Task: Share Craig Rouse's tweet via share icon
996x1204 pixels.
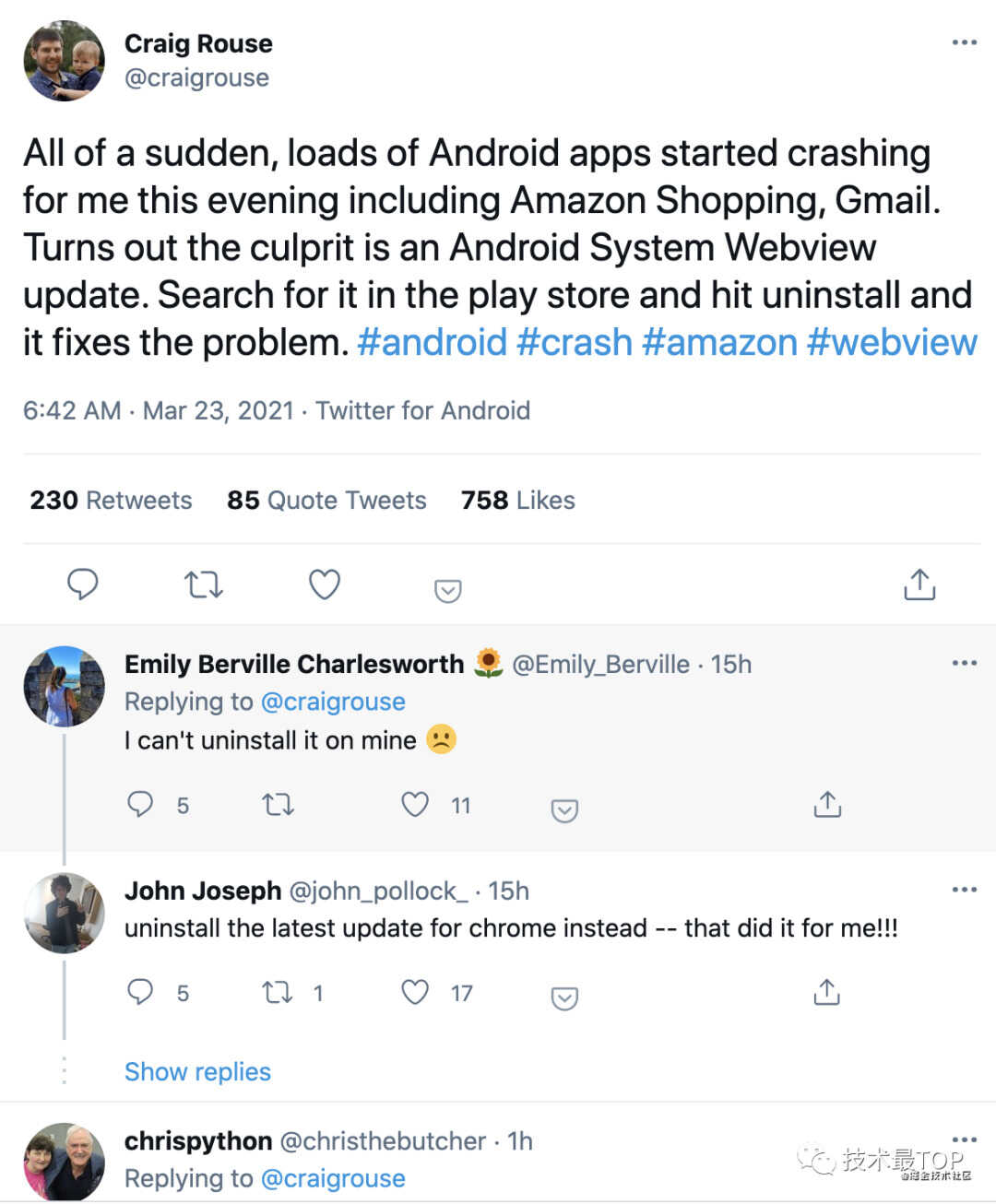Action: pyautogui.click(x=919, y=584)
